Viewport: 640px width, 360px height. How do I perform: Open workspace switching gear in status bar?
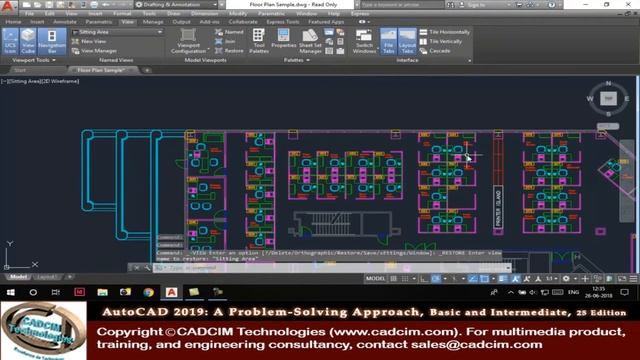566,279
